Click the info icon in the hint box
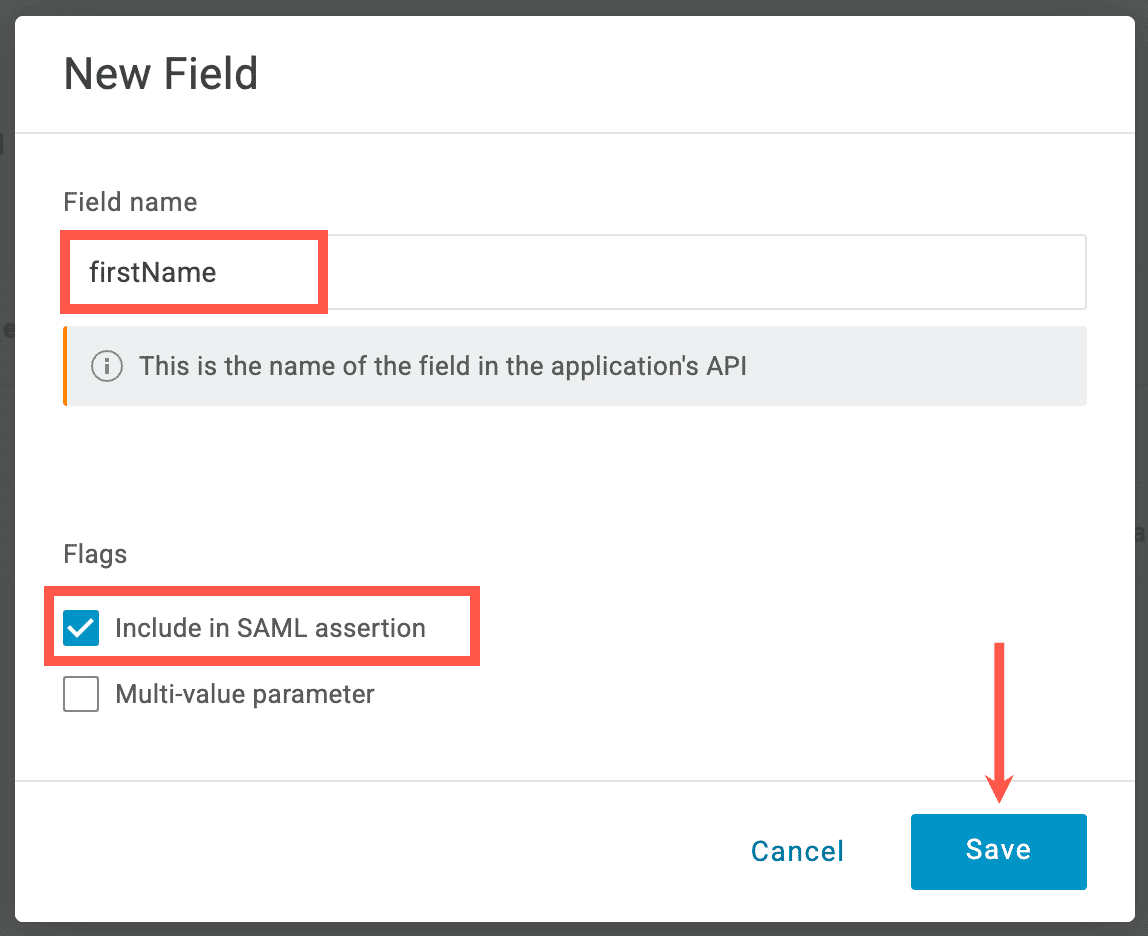The height and width of the screenshot is (936, 1148). (107, 366)
